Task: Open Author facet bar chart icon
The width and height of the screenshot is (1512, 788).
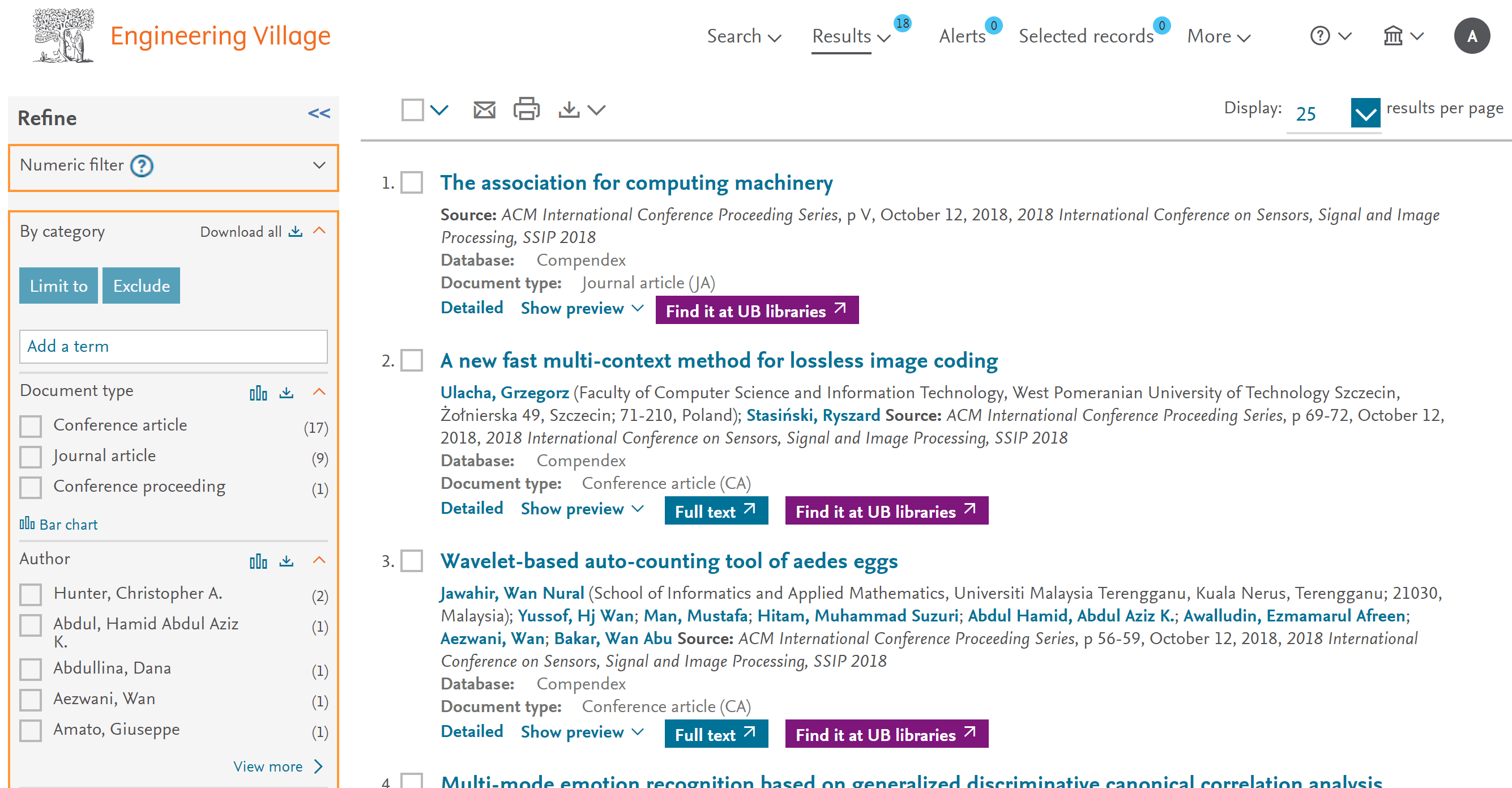Action: pos(258,561)
